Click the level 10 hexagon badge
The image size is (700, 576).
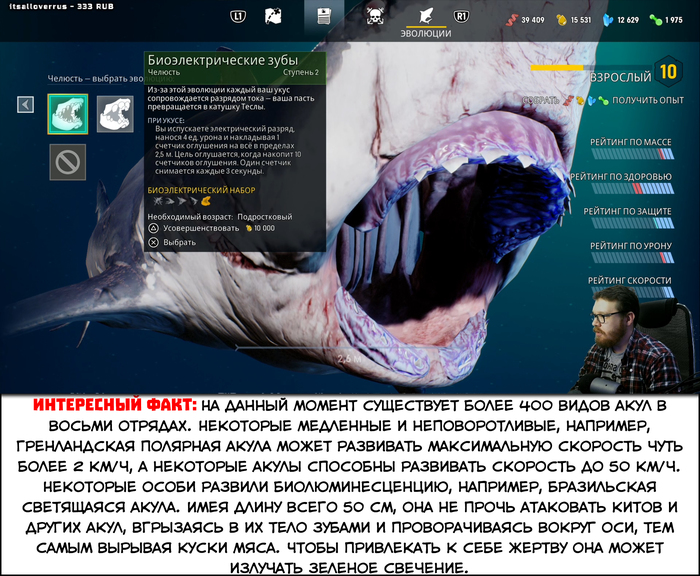(668, 72)
